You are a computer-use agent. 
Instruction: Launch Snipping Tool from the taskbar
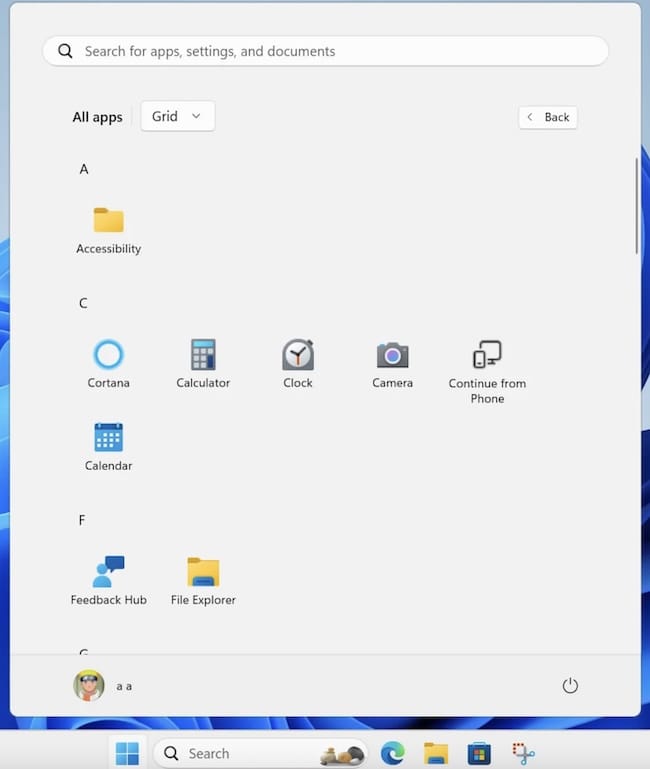[x=523, y=753]
